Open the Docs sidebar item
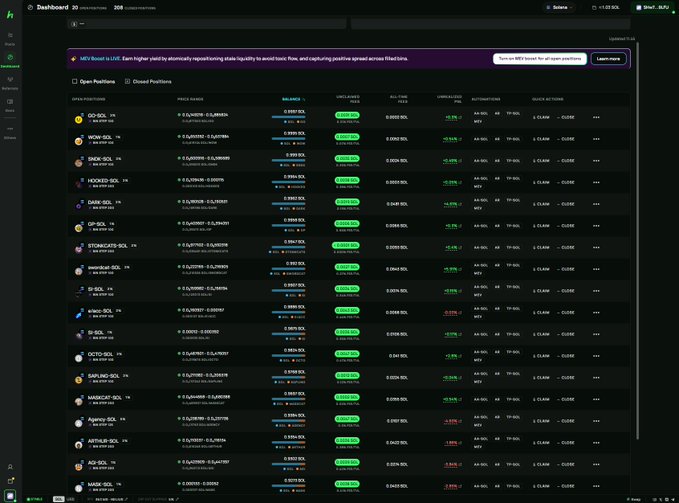The height and width of the screenshot is (503, 679). (10, 104)
